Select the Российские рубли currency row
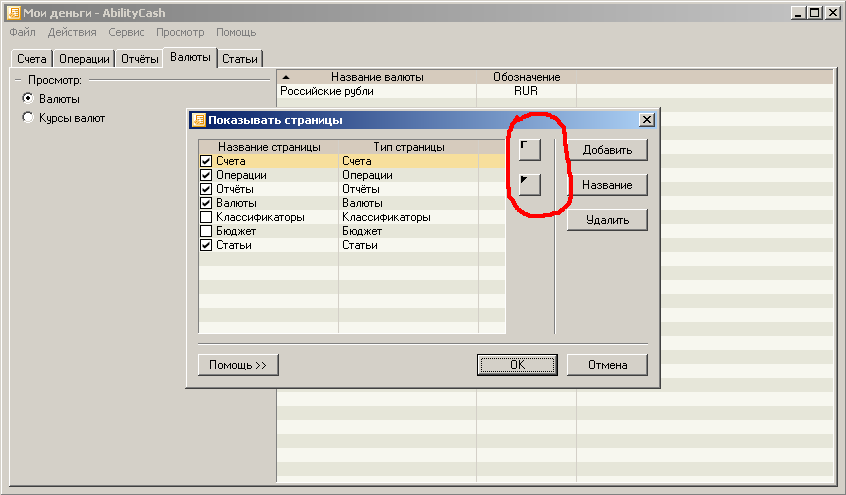 pos(327,91)
